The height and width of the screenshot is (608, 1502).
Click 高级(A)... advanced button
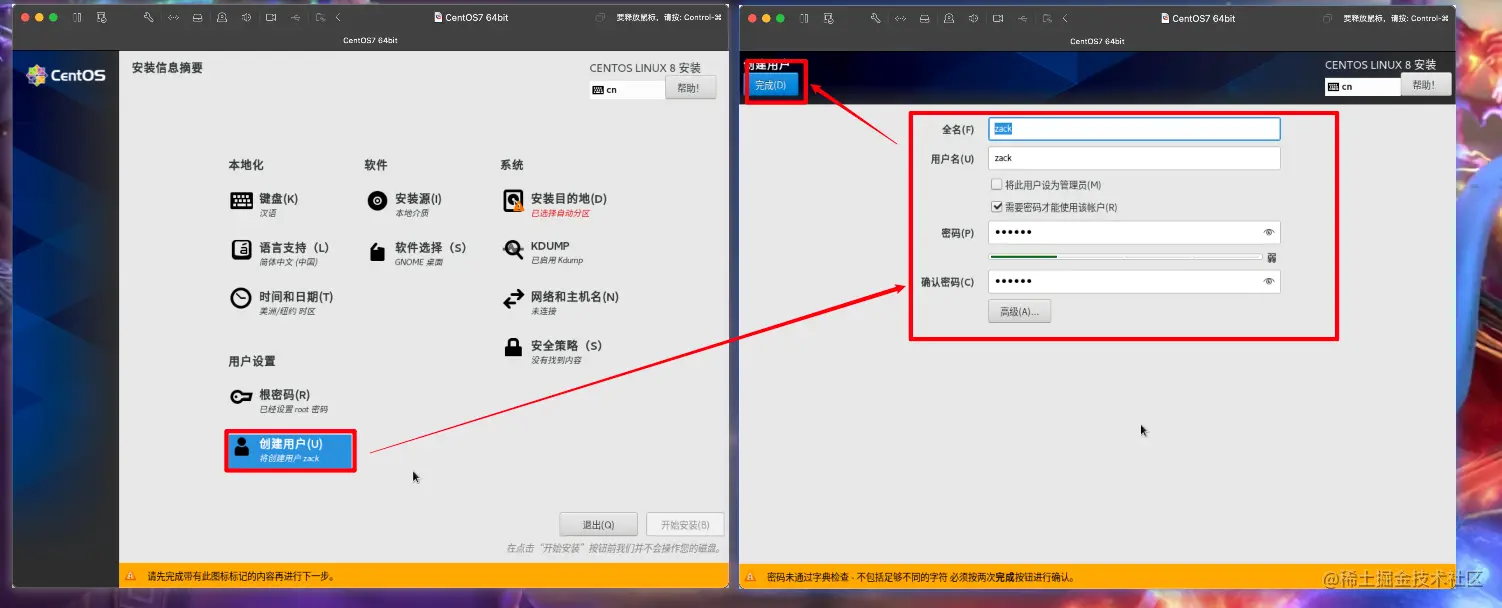pyautogui.click(x=1019, y=311)
